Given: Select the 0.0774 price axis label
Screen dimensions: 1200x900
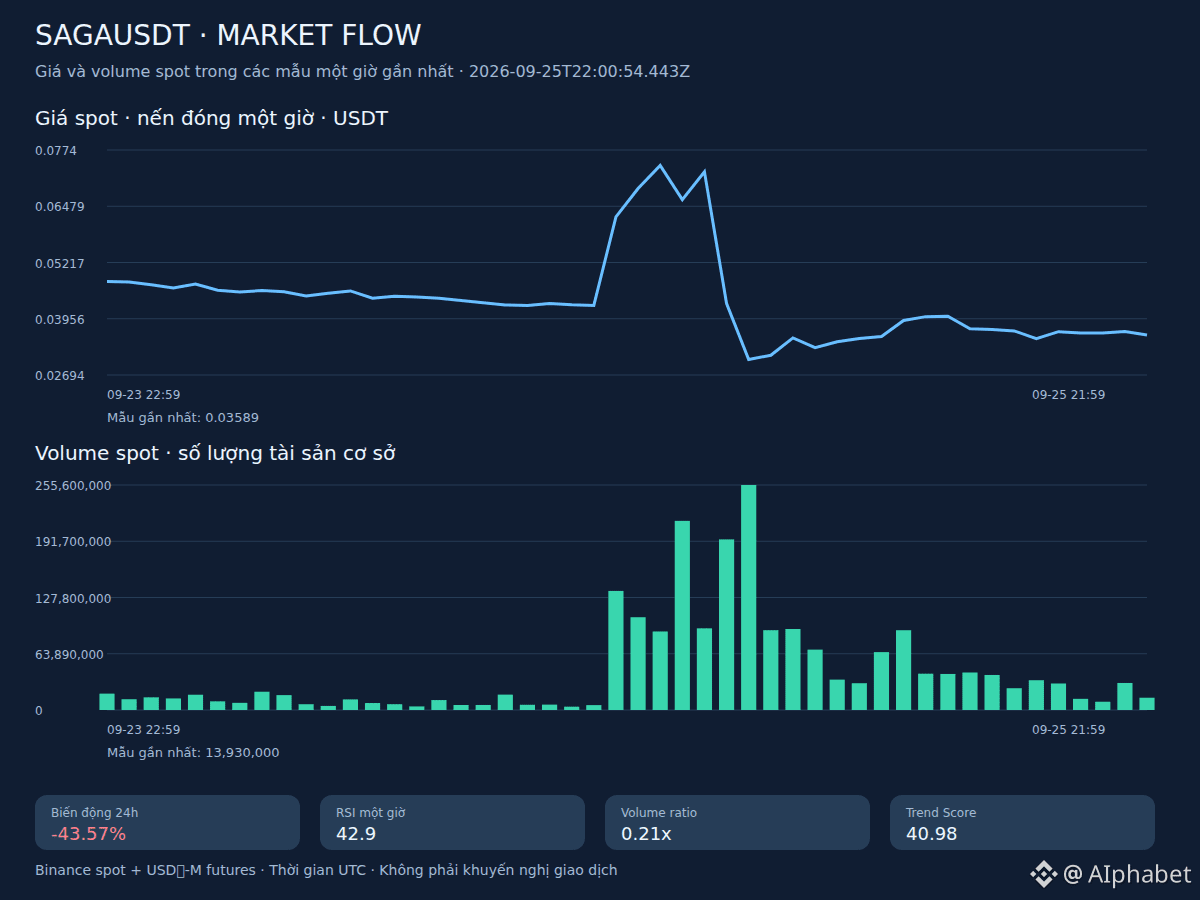Looking at the screenshot, I should tap(56, 150).
